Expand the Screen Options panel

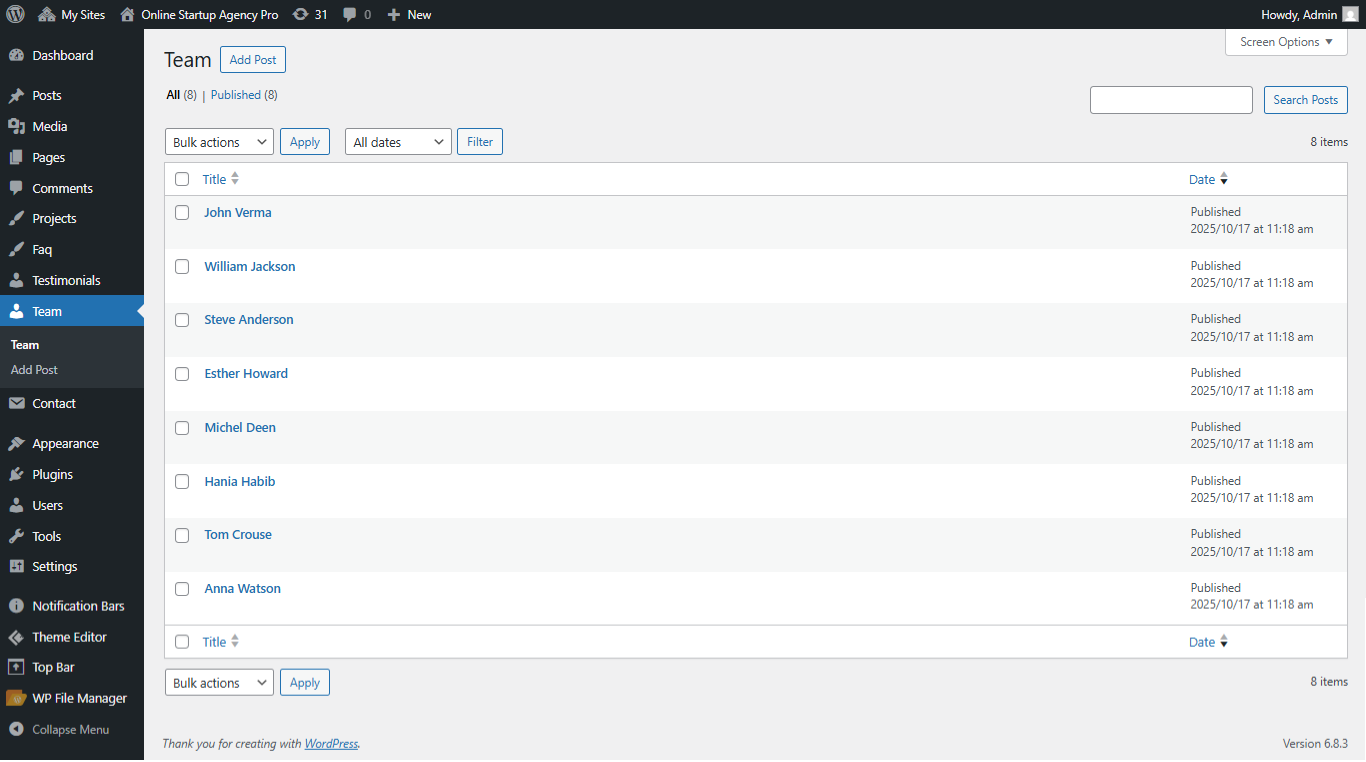pos(1286,42)
